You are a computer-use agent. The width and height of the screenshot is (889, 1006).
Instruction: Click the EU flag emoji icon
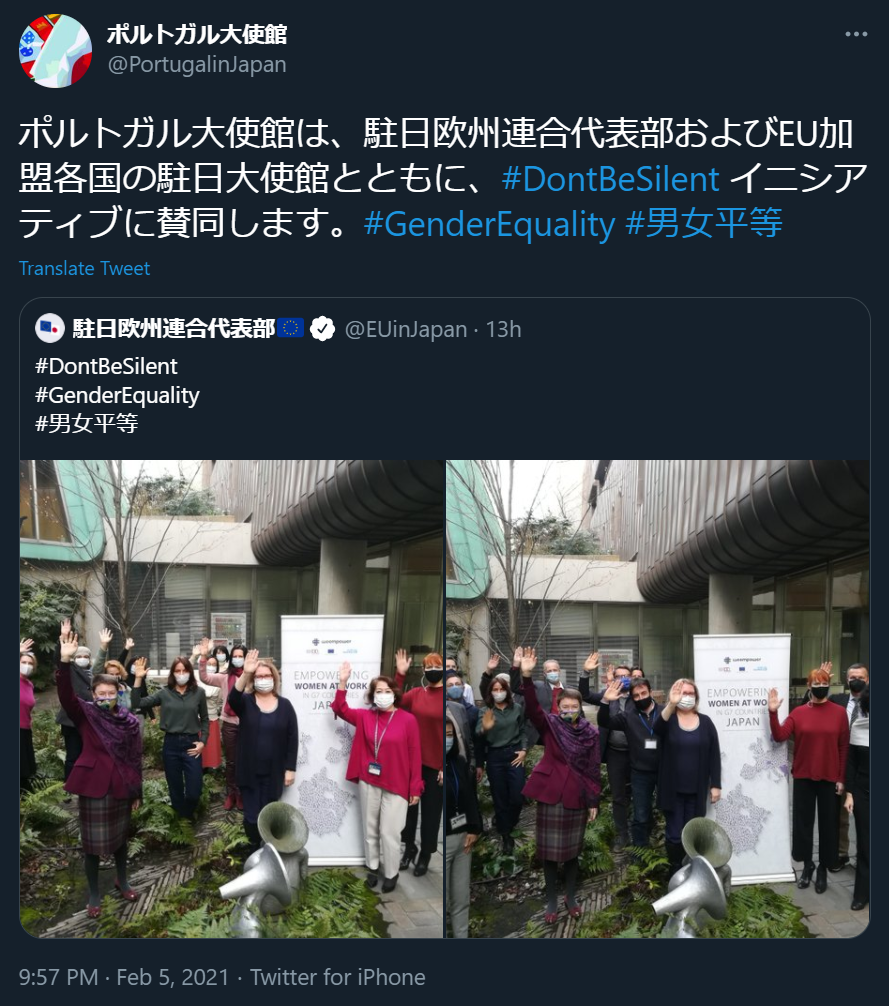291,328
